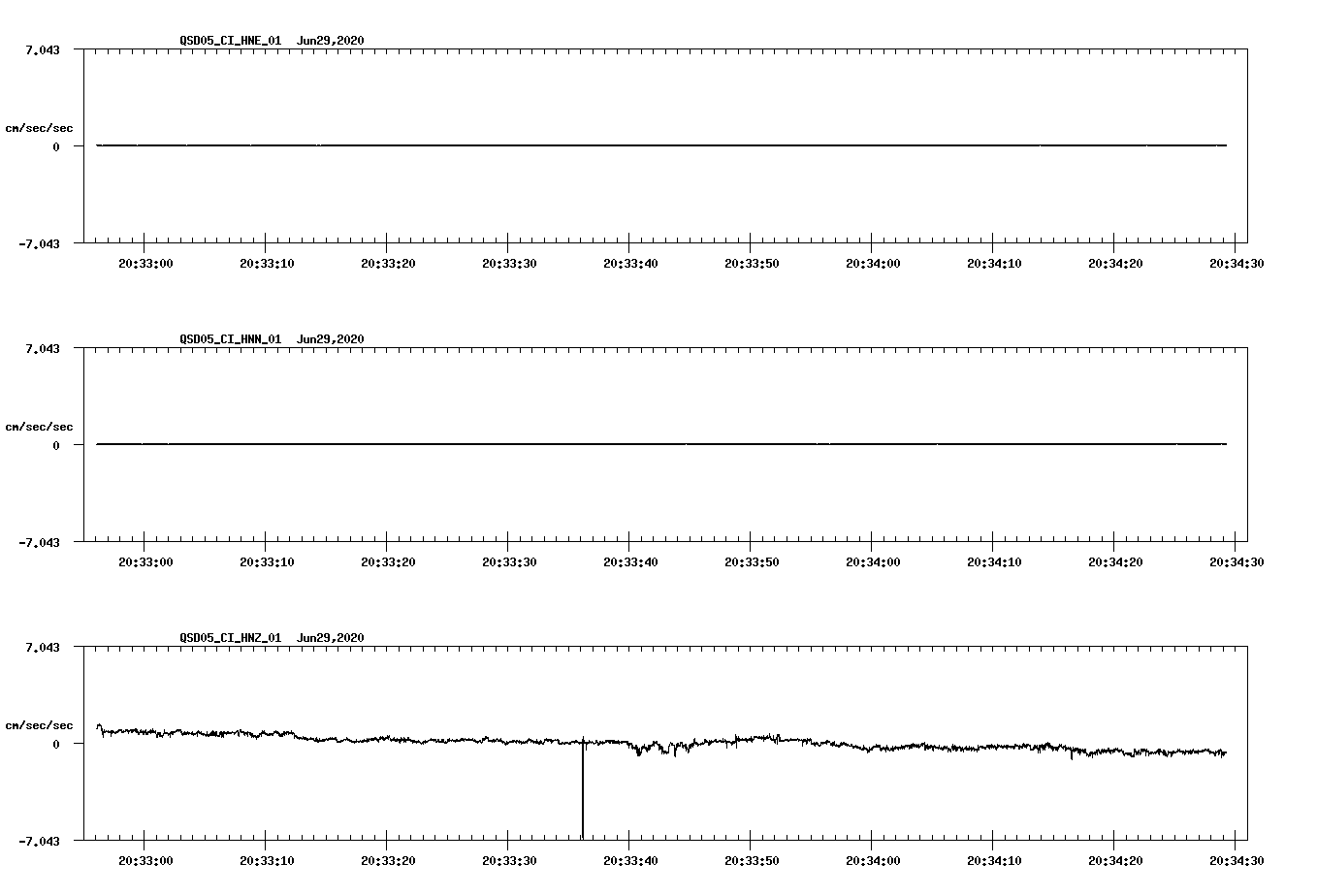Image resolution: width=1317 pixels, height=896 pixels.
Task: Click 20:33:20 time label under HNE plot
Action: click(388, 263)
